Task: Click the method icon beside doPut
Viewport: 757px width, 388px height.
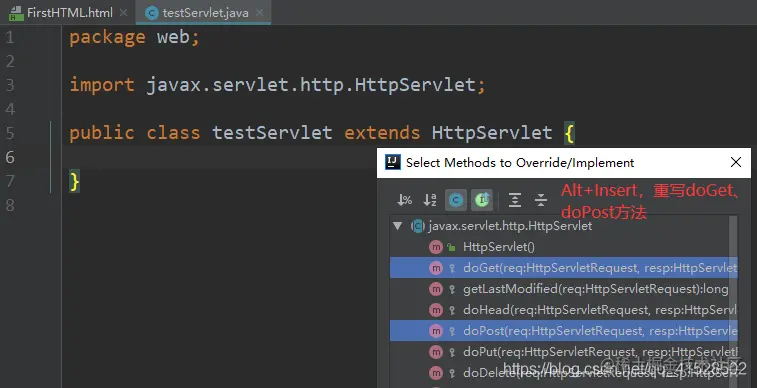Action: [x=436, y=352]
